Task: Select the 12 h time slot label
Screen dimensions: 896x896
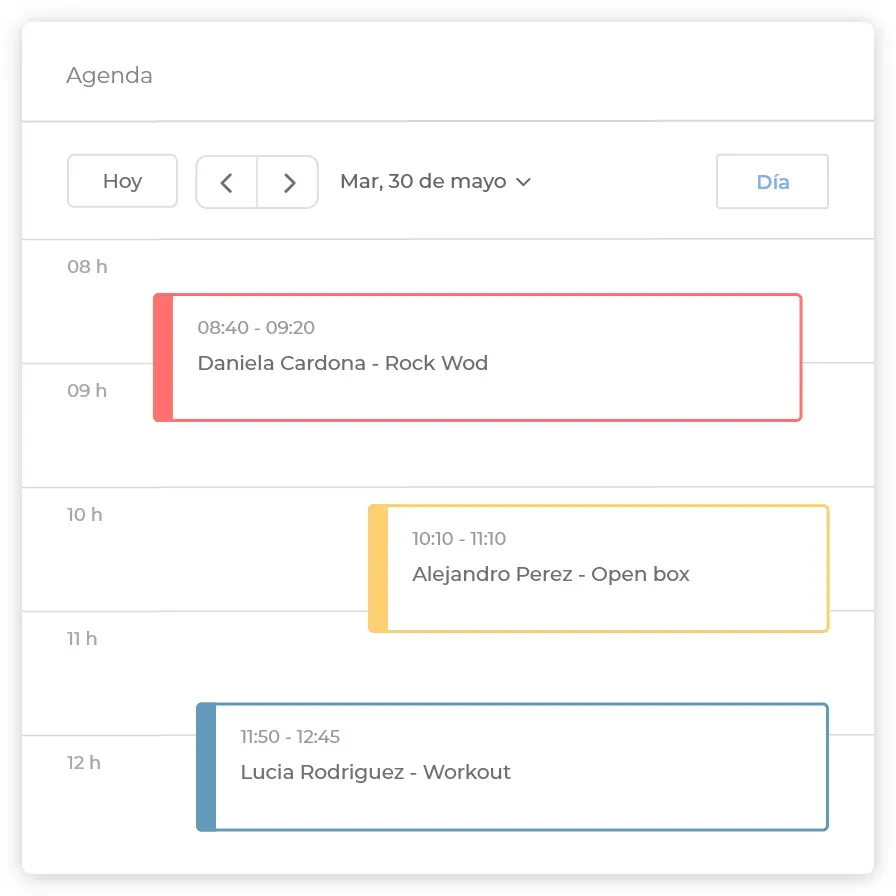Action: [83, 763]
